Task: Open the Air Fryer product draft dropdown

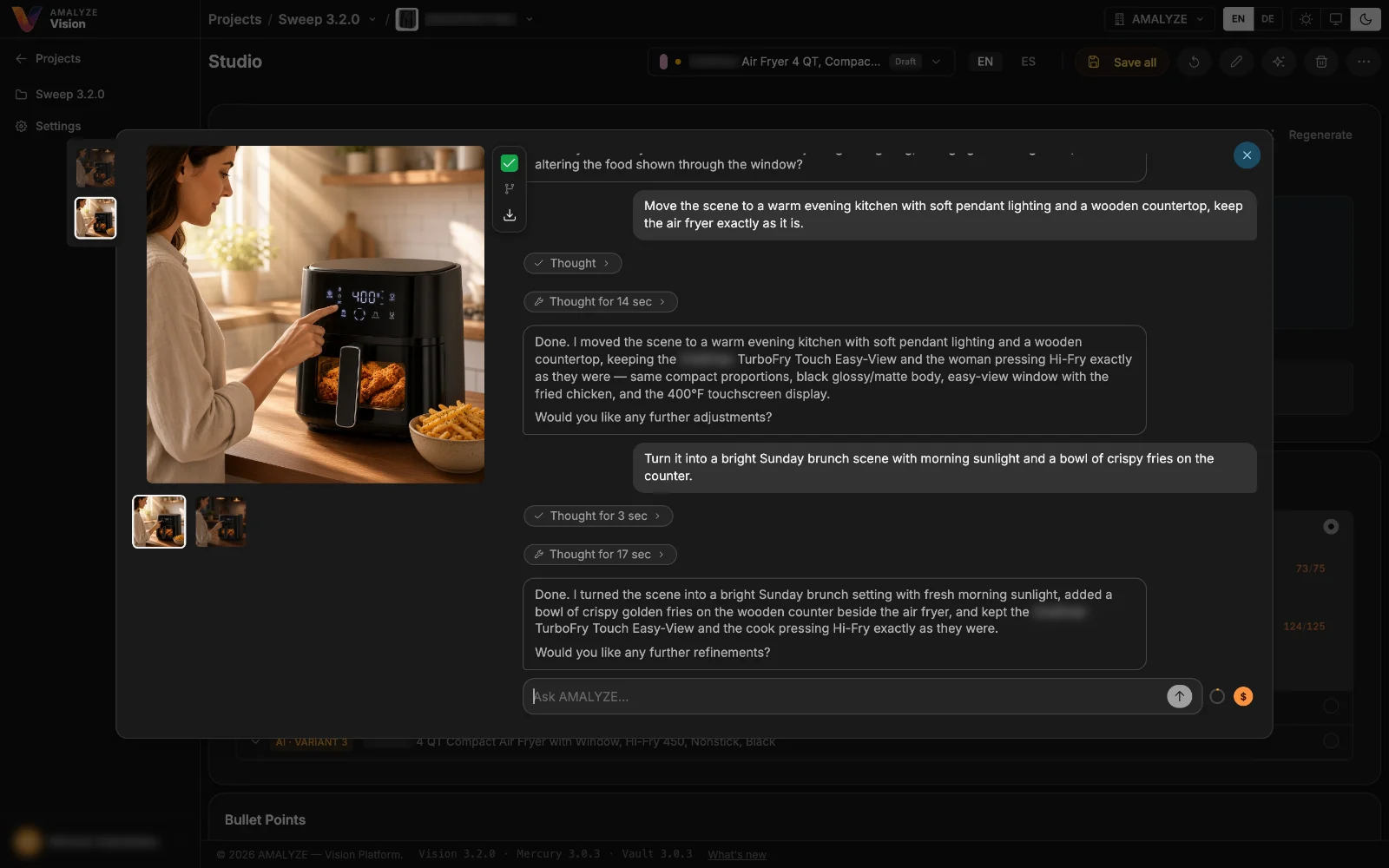Action: 800,62
